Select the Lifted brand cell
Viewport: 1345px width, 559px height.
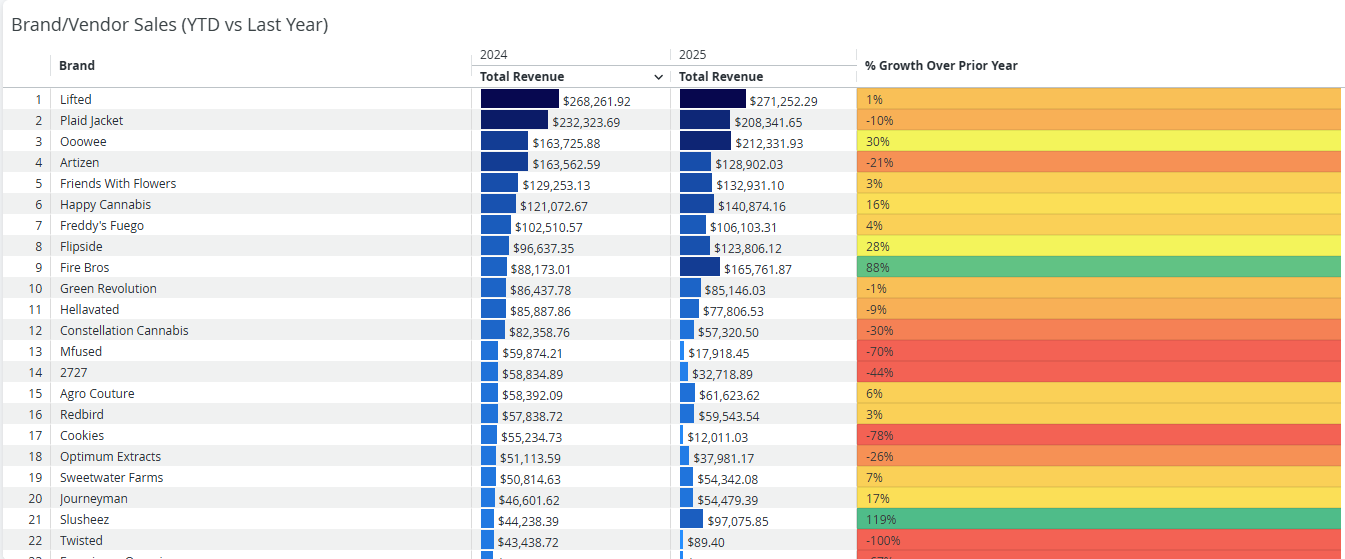tap(260, 99)
